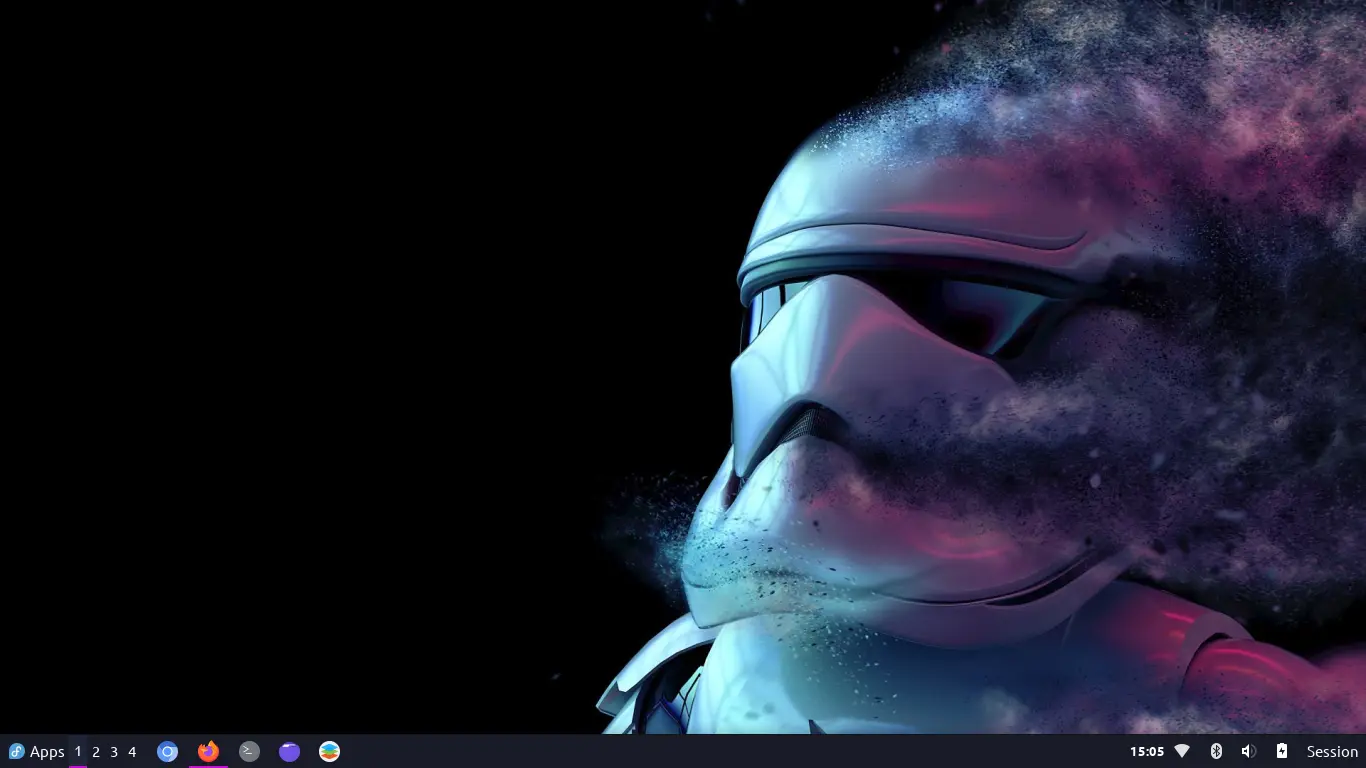Launch the terminal from the panel
Viewport: 1366px width, 768px height.
249,751
